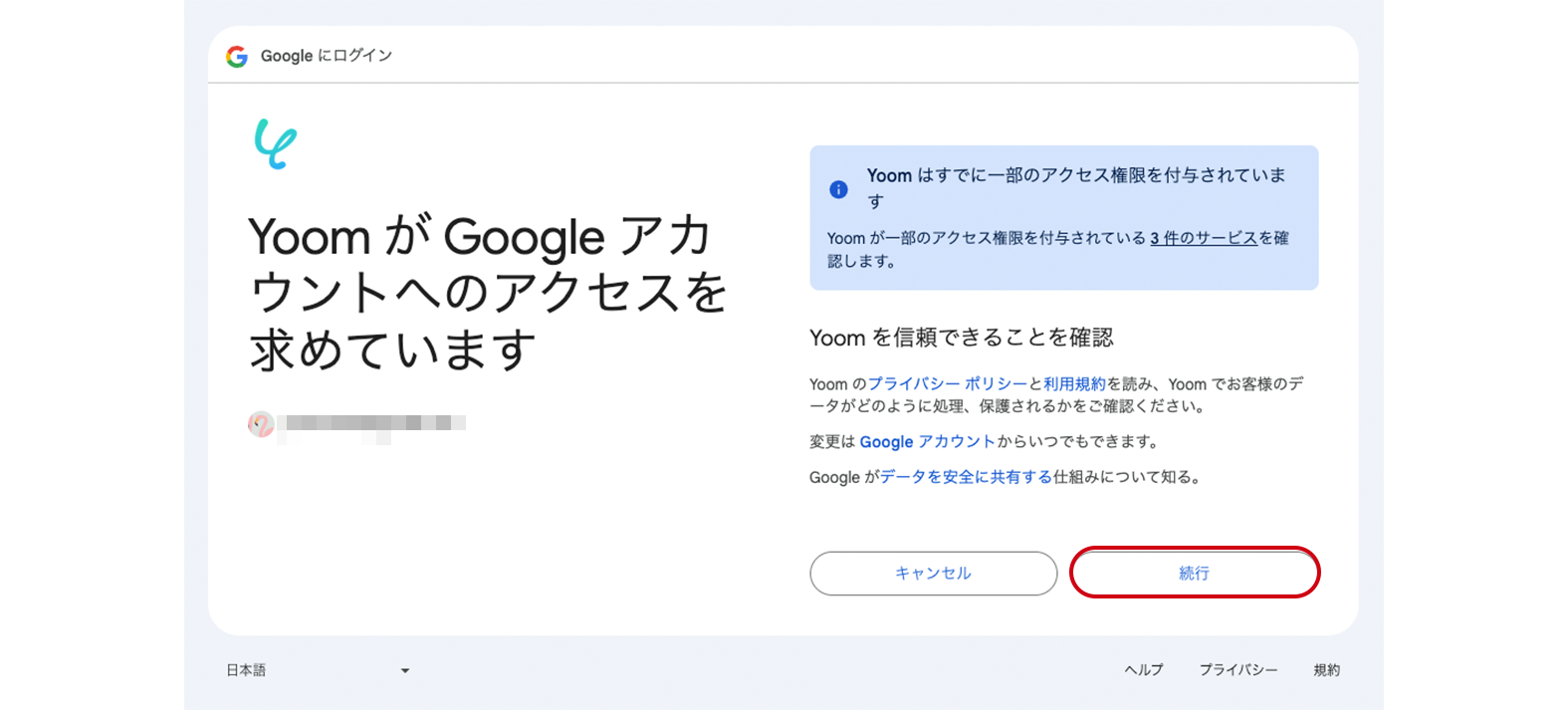Click the "Yoom を信頼できることを確認" heading

coord(961,338)
